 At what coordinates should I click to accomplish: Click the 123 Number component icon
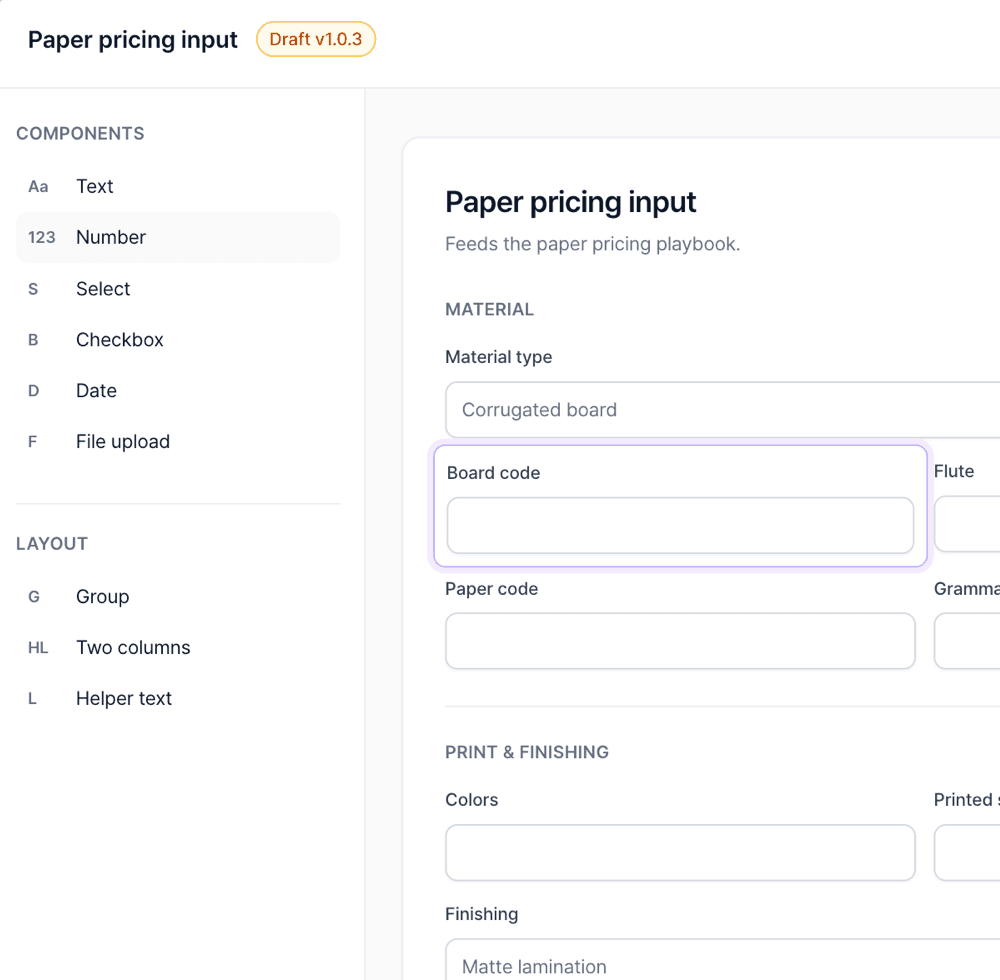[x=41, y=237]
